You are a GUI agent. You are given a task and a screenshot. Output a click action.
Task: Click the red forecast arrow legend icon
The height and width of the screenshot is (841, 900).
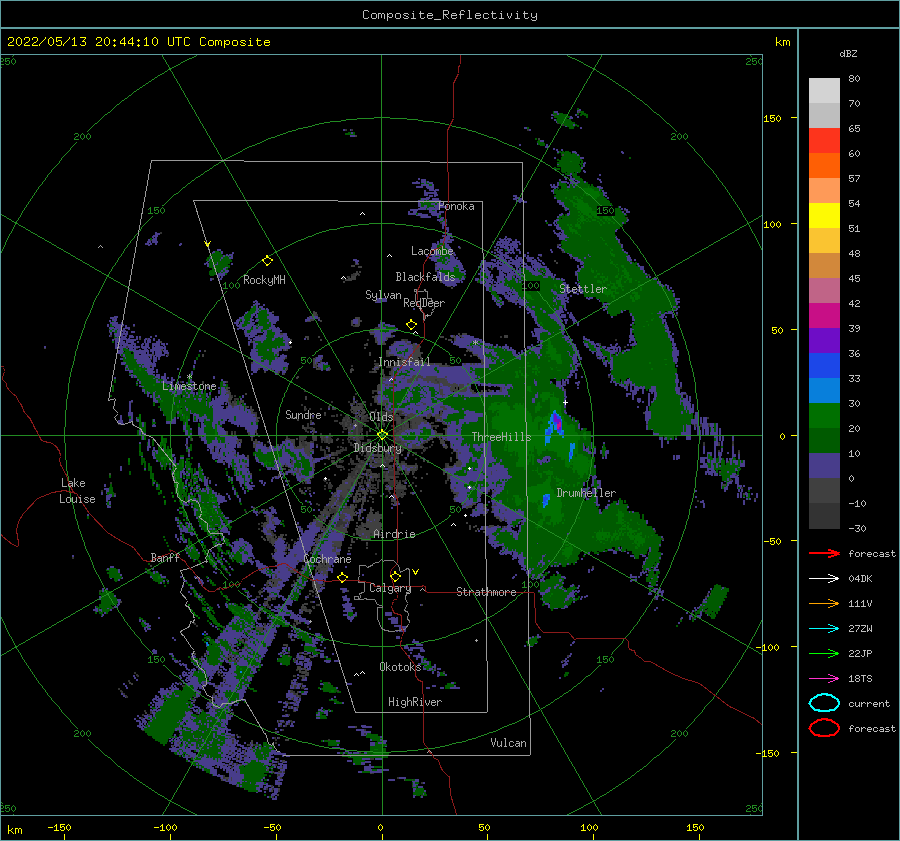[824, 553]
